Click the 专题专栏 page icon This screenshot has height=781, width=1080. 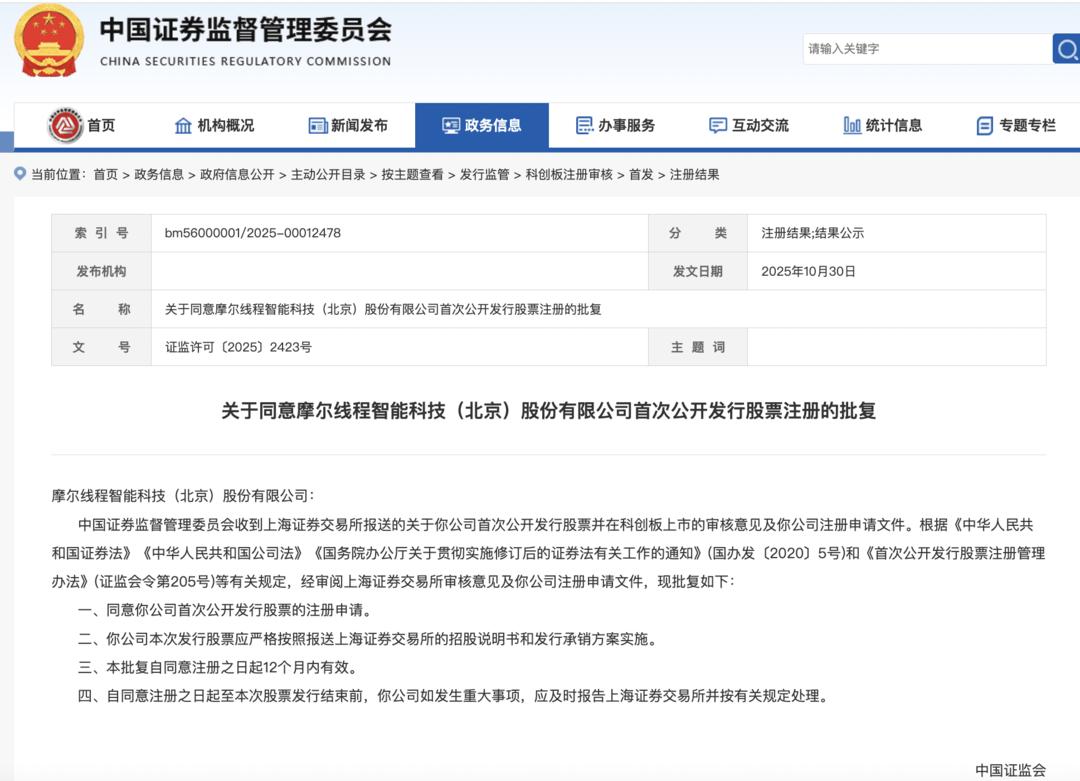pyautogui.click(x=985, y=126)
